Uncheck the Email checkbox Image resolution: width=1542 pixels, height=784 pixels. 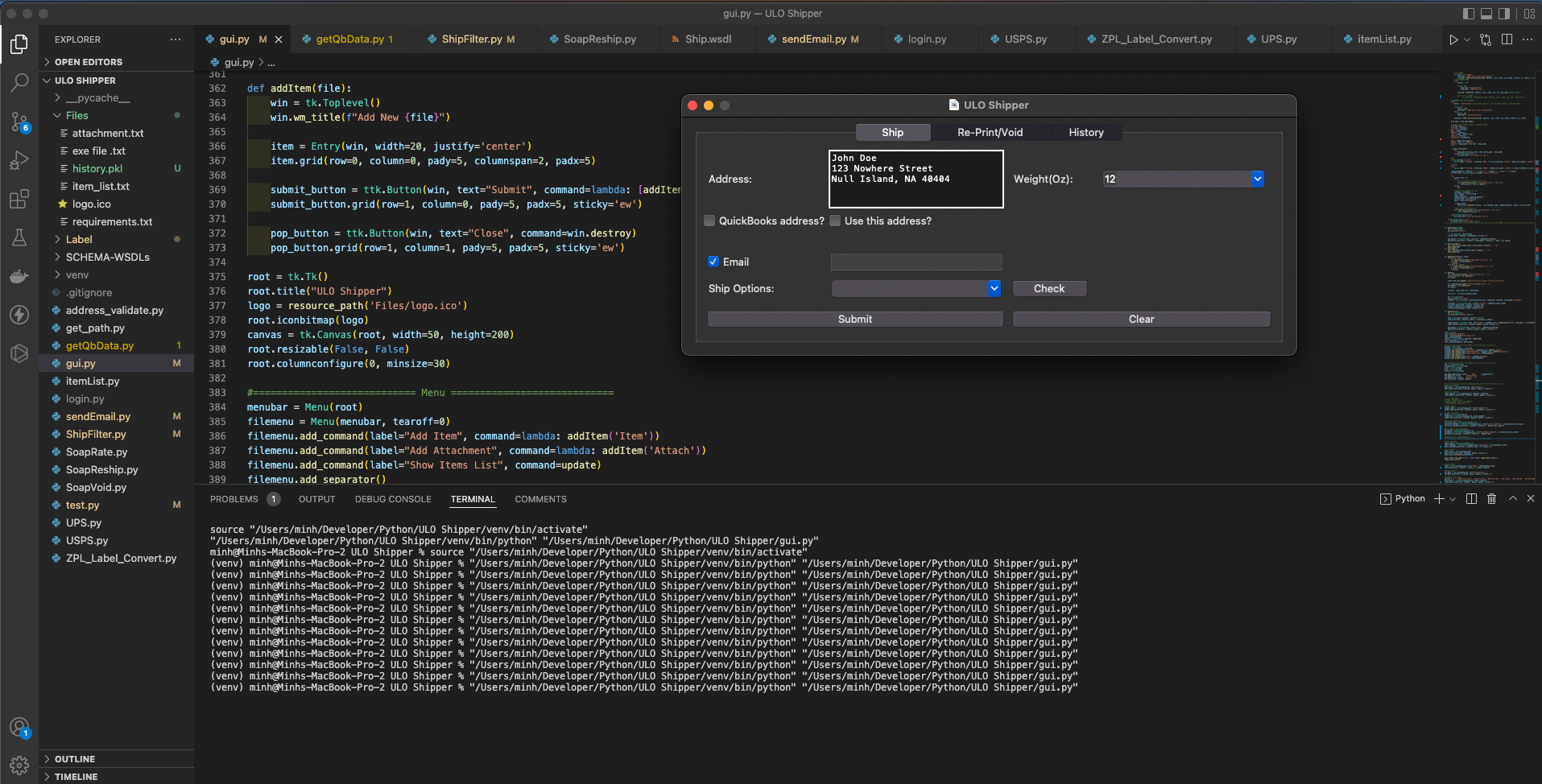point(713,262)
